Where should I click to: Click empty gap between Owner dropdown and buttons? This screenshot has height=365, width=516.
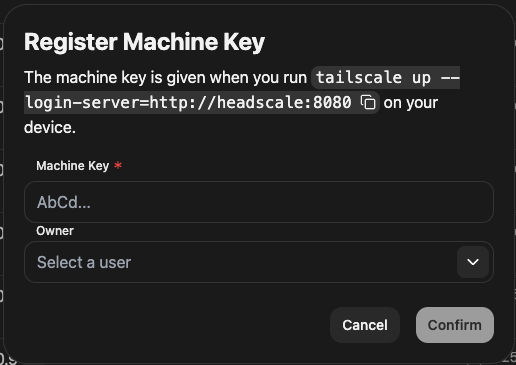pyautogui.click(x=259, y=295)
